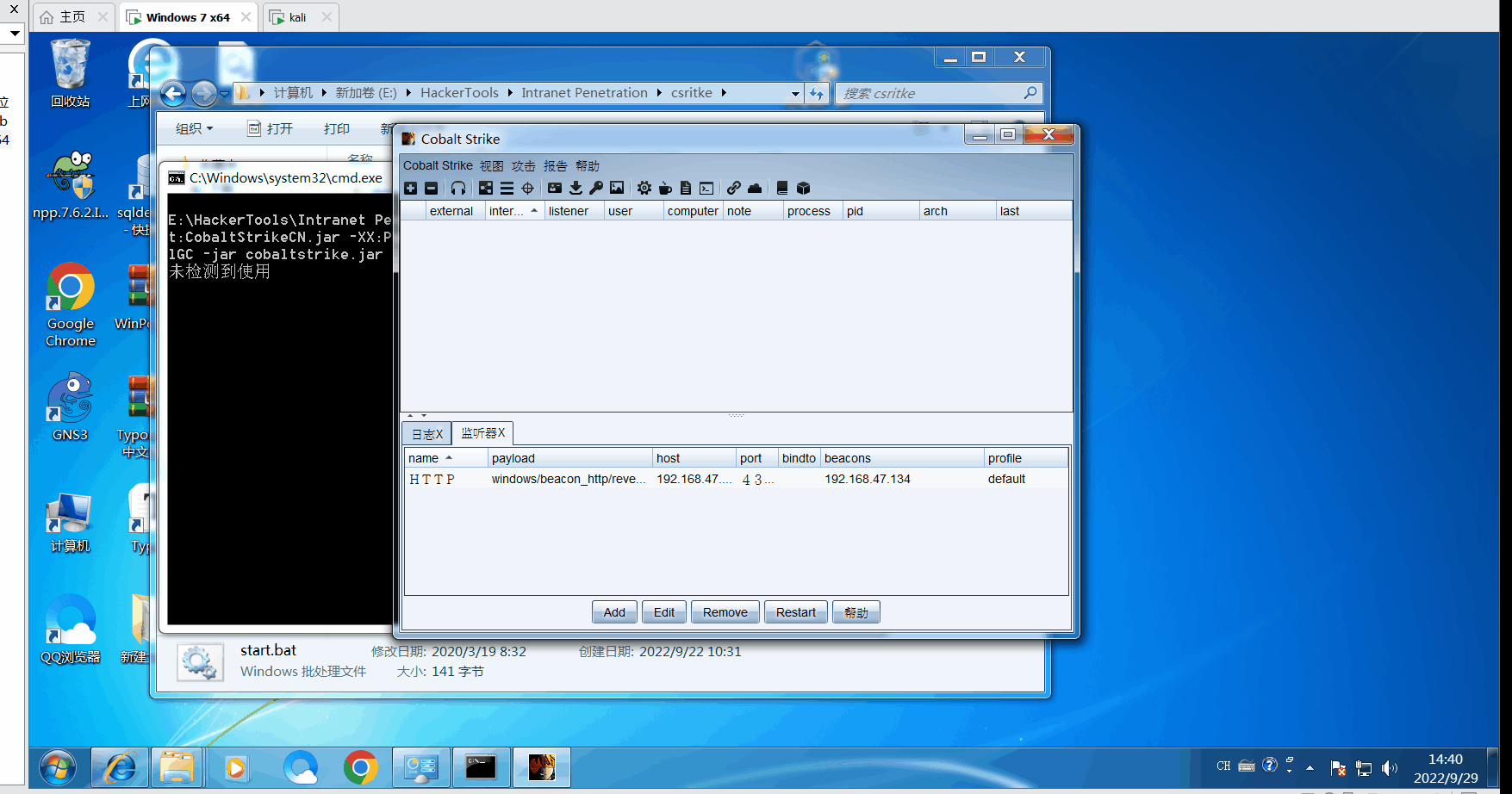
Task: Open Listeners via headphones toolbar icon
Action: click(x=458, y=188)
